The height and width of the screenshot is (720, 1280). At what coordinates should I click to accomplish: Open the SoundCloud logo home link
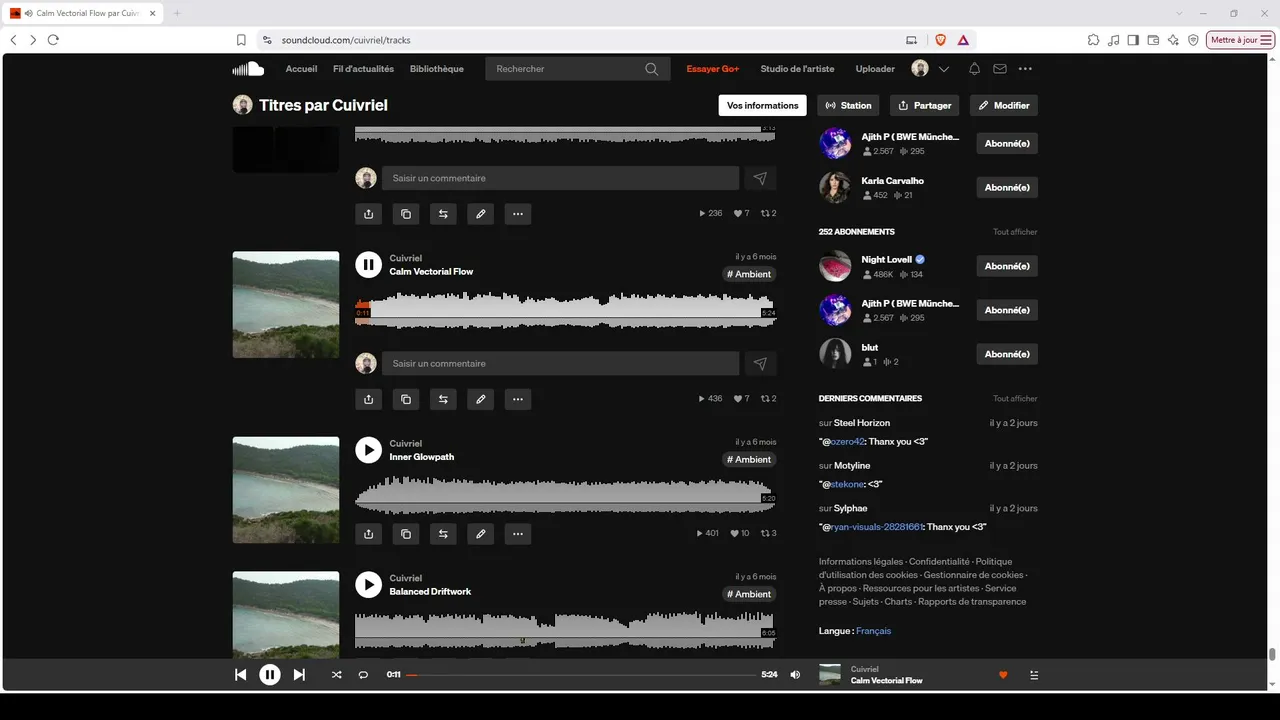pos(248,69)
